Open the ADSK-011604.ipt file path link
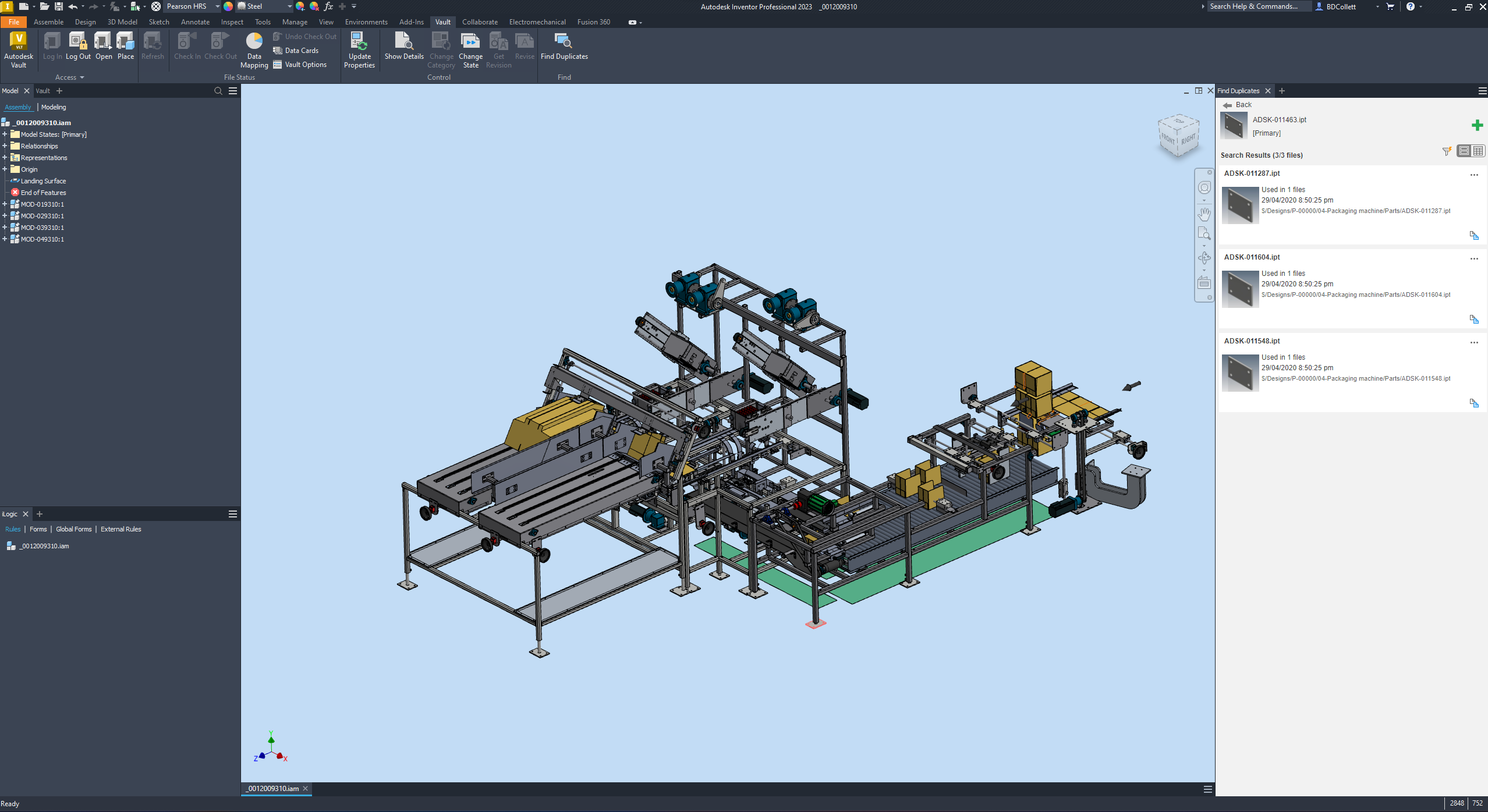This screenshot has width=1488, height=812. point(1355,295)
